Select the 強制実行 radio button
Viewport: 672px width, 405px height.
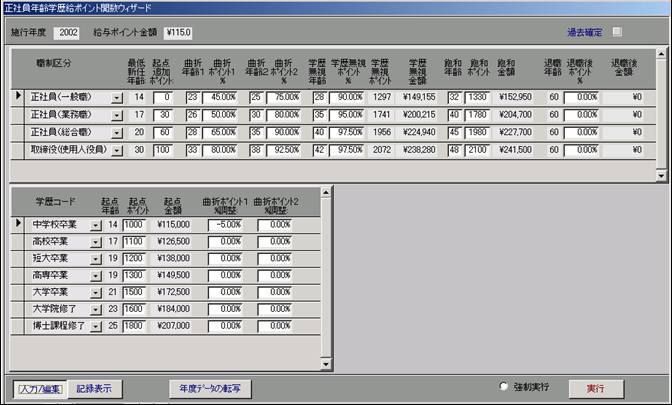point(504,387)
